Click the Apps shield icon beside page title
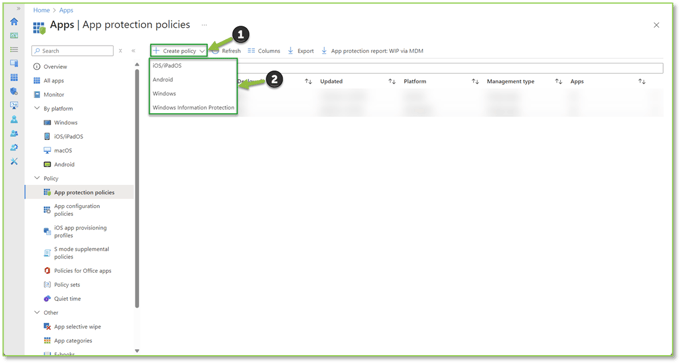Image resolution: width=681 pixels, height=364 pixels. pyautogui.click(x=39, y=28)
